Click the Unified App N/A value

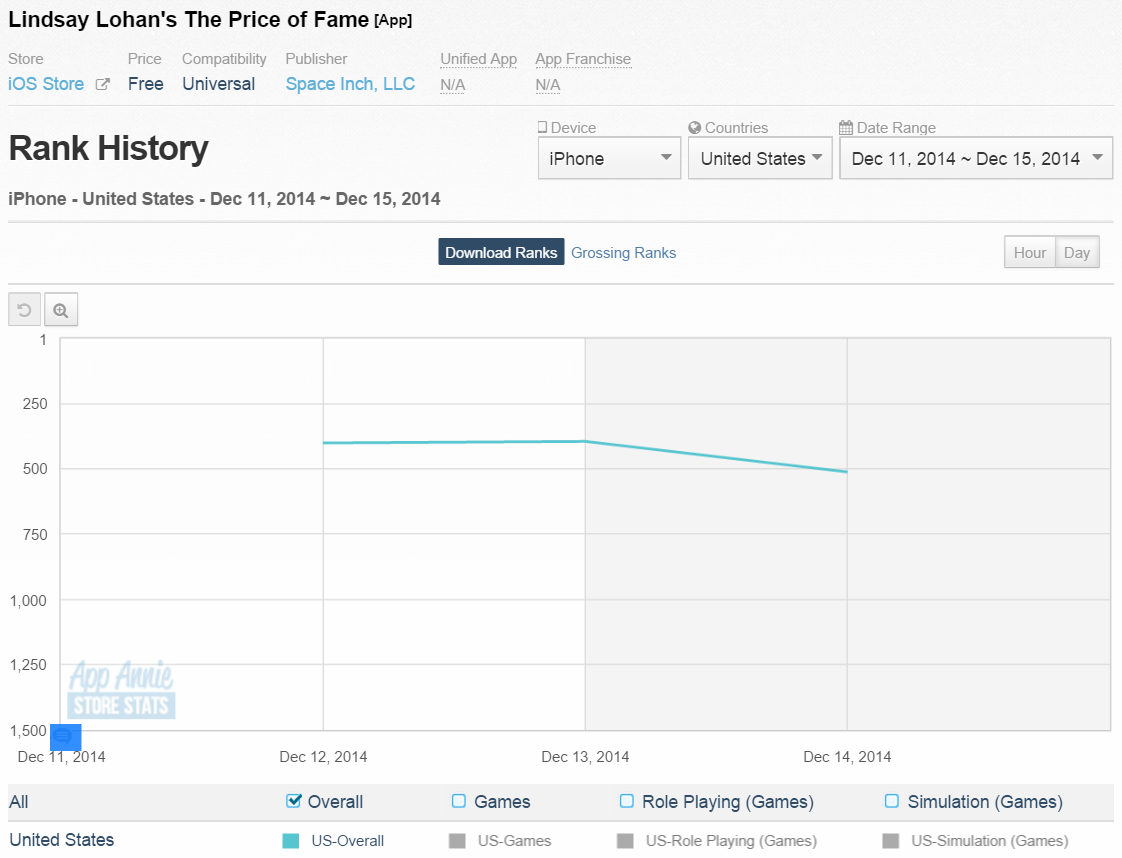[452, 84]
